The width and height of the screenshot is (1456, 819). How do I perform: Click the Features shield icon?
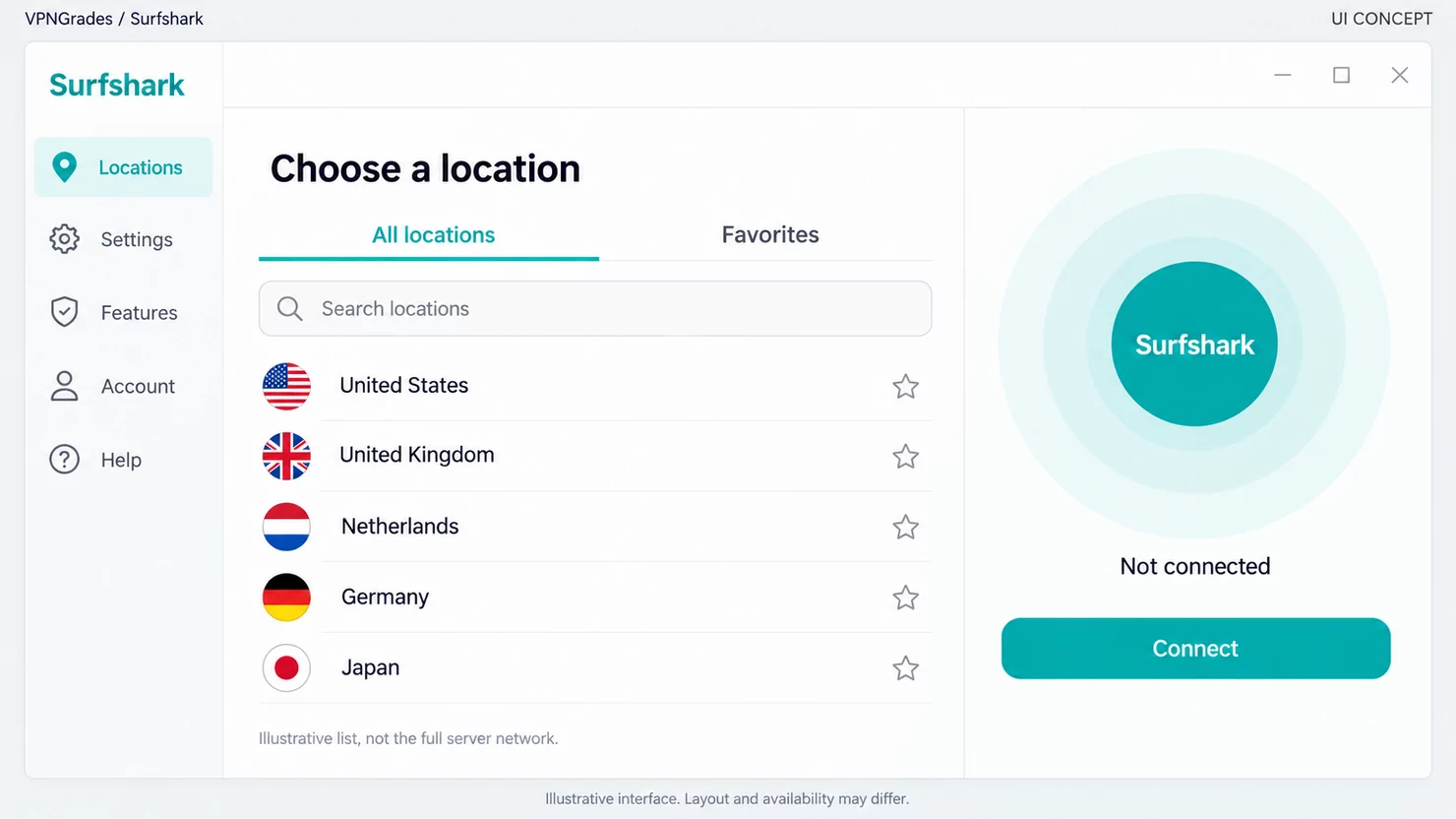(64, 312)
